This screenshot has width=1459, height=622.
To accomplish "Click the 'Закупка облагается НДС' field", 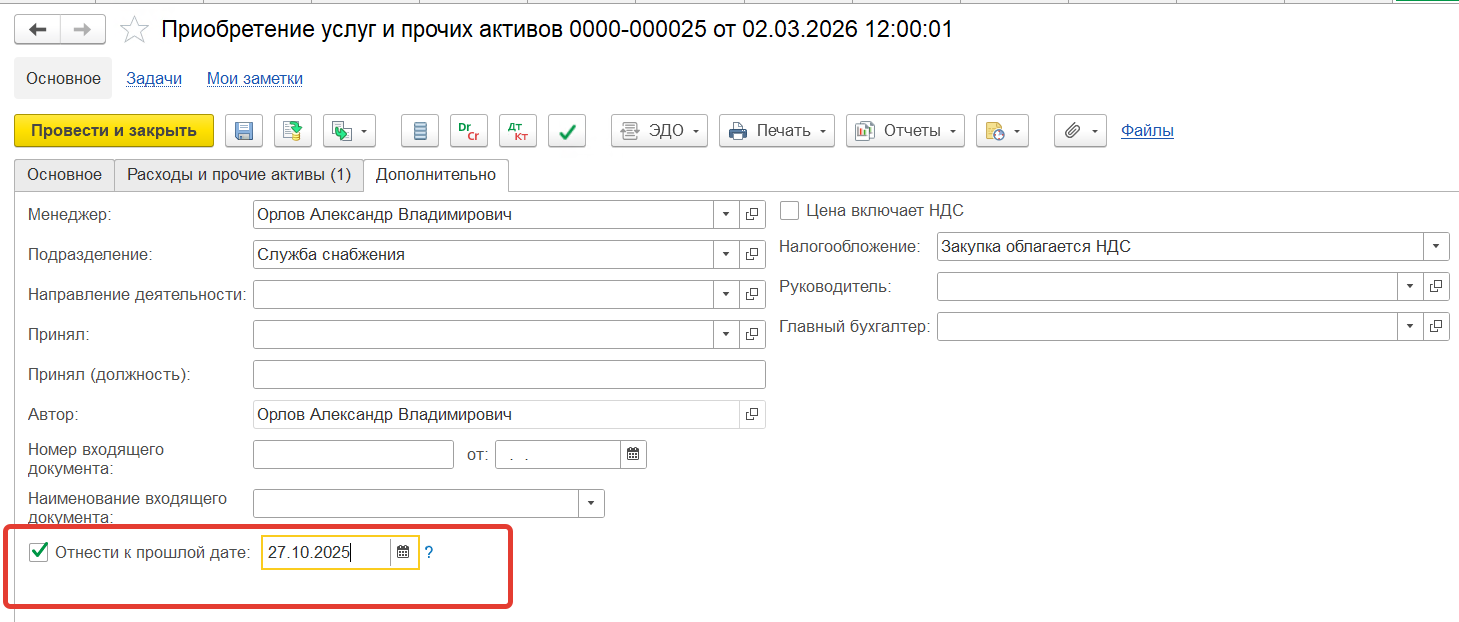I will tap(1180, 246).
